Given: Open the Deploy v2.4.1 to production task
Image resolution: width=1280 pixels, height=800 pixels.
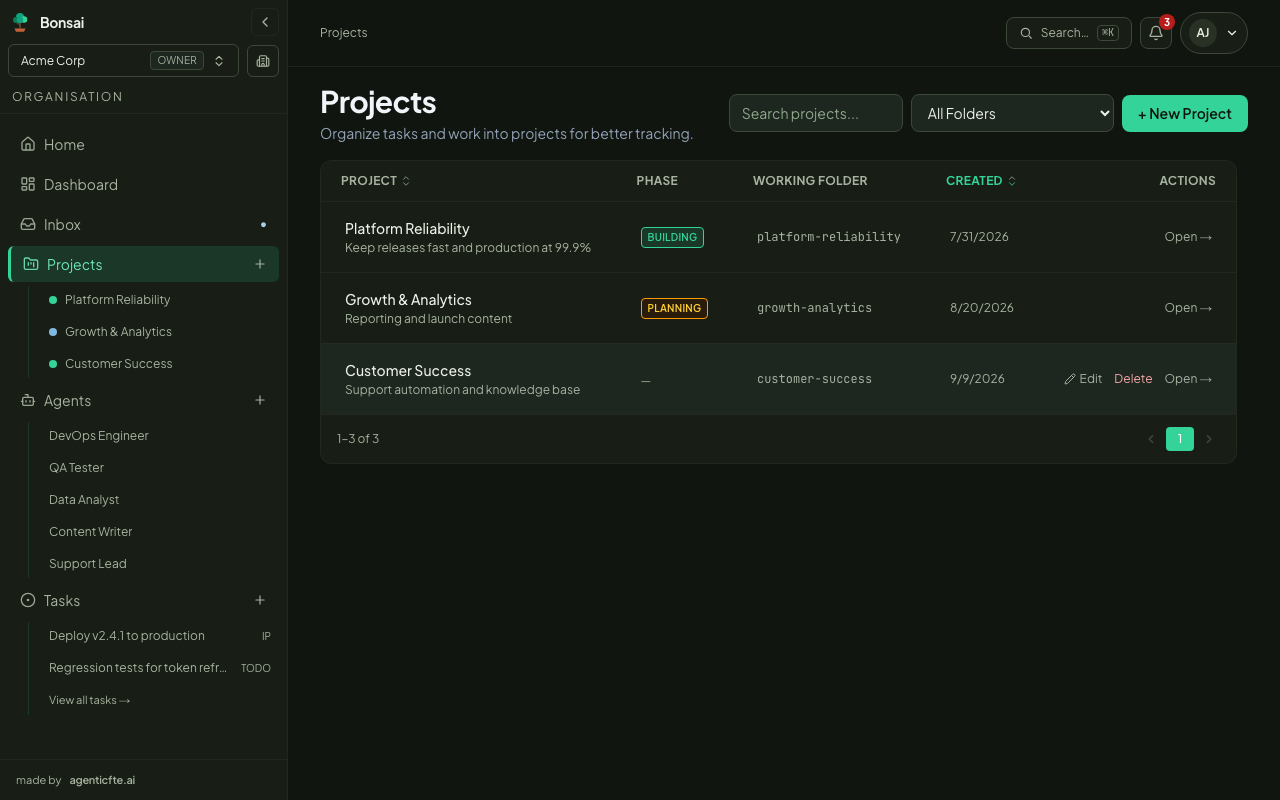Looking at the screenshot, I should click(159, 636).
